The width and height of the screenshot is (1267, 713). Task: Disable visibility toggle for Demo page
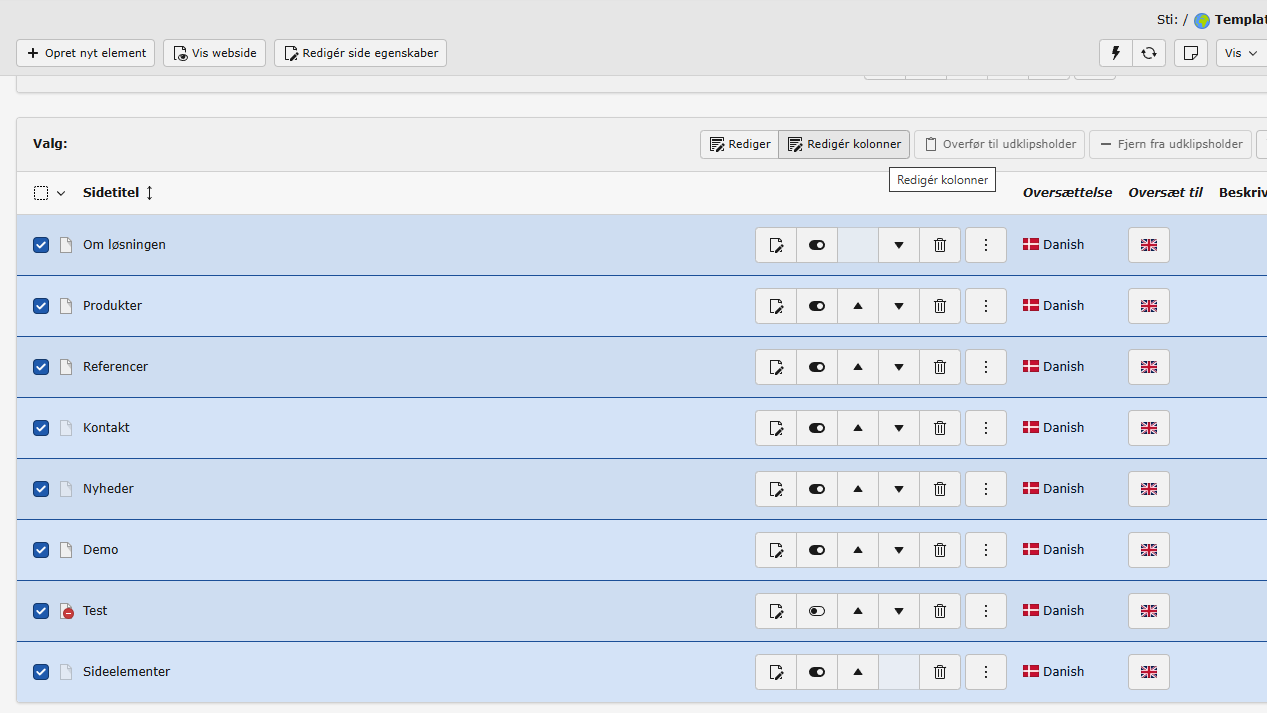point(817,550)
